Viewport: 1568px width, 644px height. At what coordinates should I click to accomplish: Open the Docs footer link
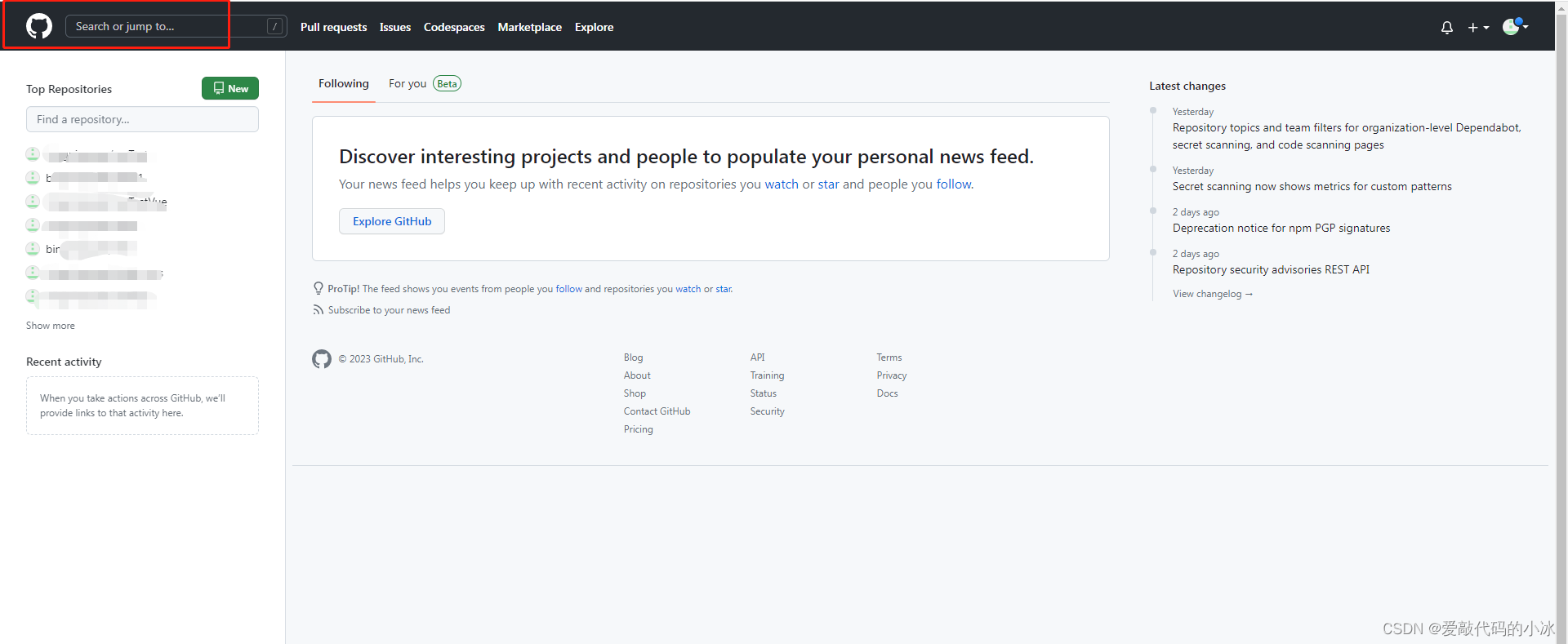(888, 393)
